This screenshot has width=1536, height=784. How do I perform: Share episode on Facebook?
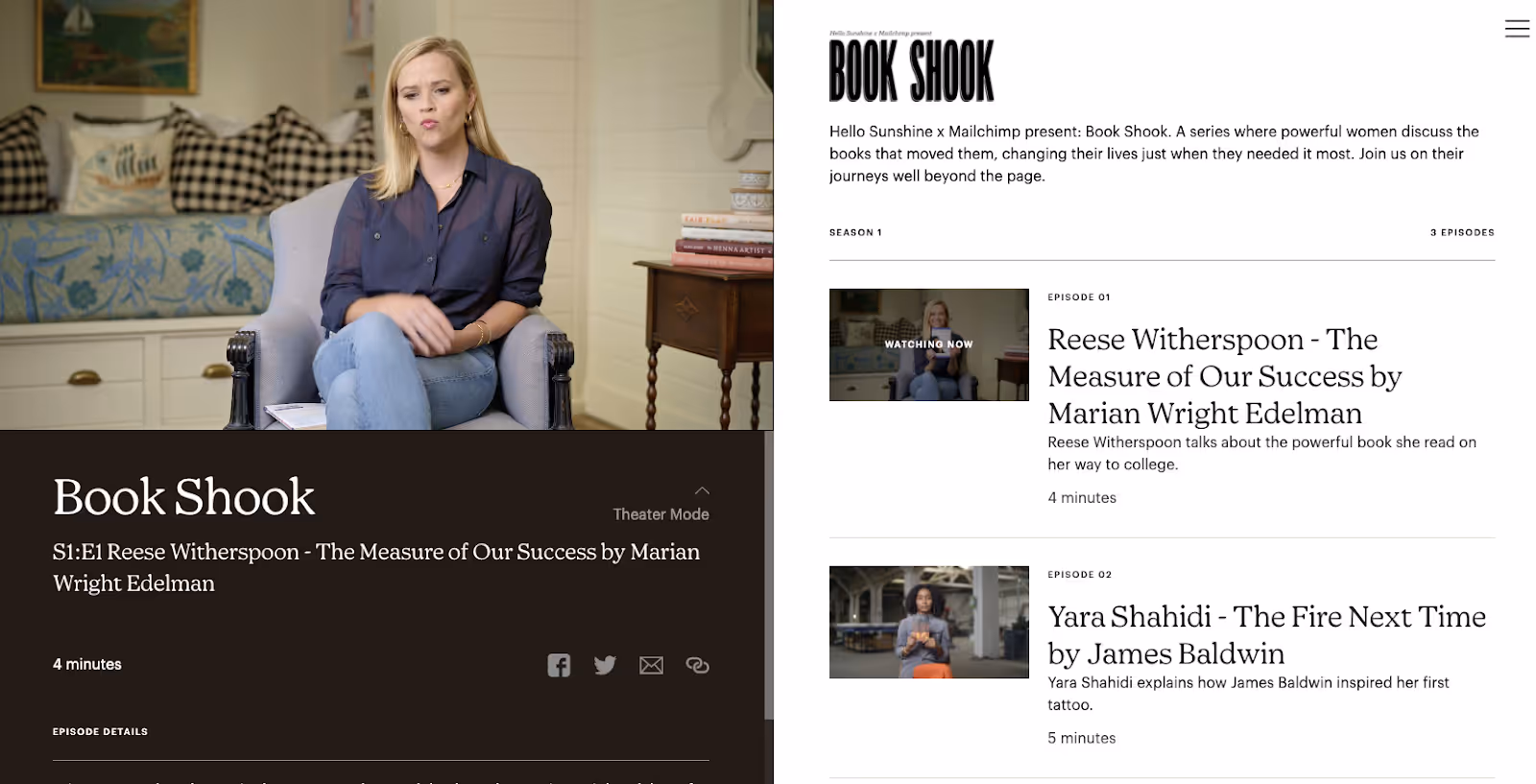point(559,665)
